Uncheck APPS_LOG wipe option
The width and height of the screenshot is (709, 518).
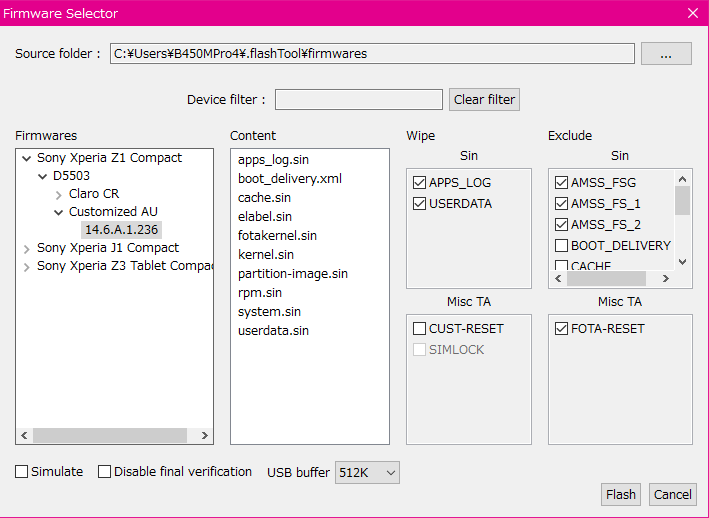pyautogui.click(x=420, y=183)
